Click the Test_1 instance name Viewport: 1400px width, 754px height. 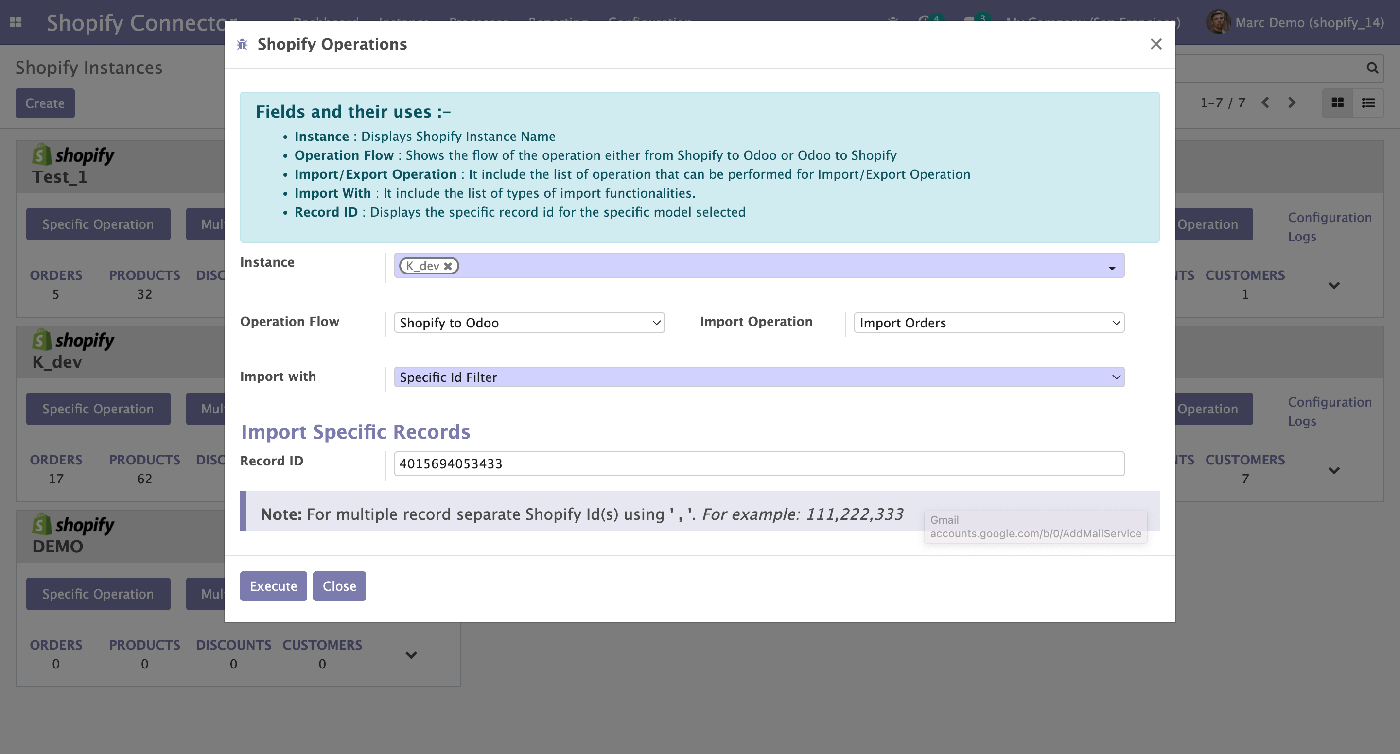[60, 177]
